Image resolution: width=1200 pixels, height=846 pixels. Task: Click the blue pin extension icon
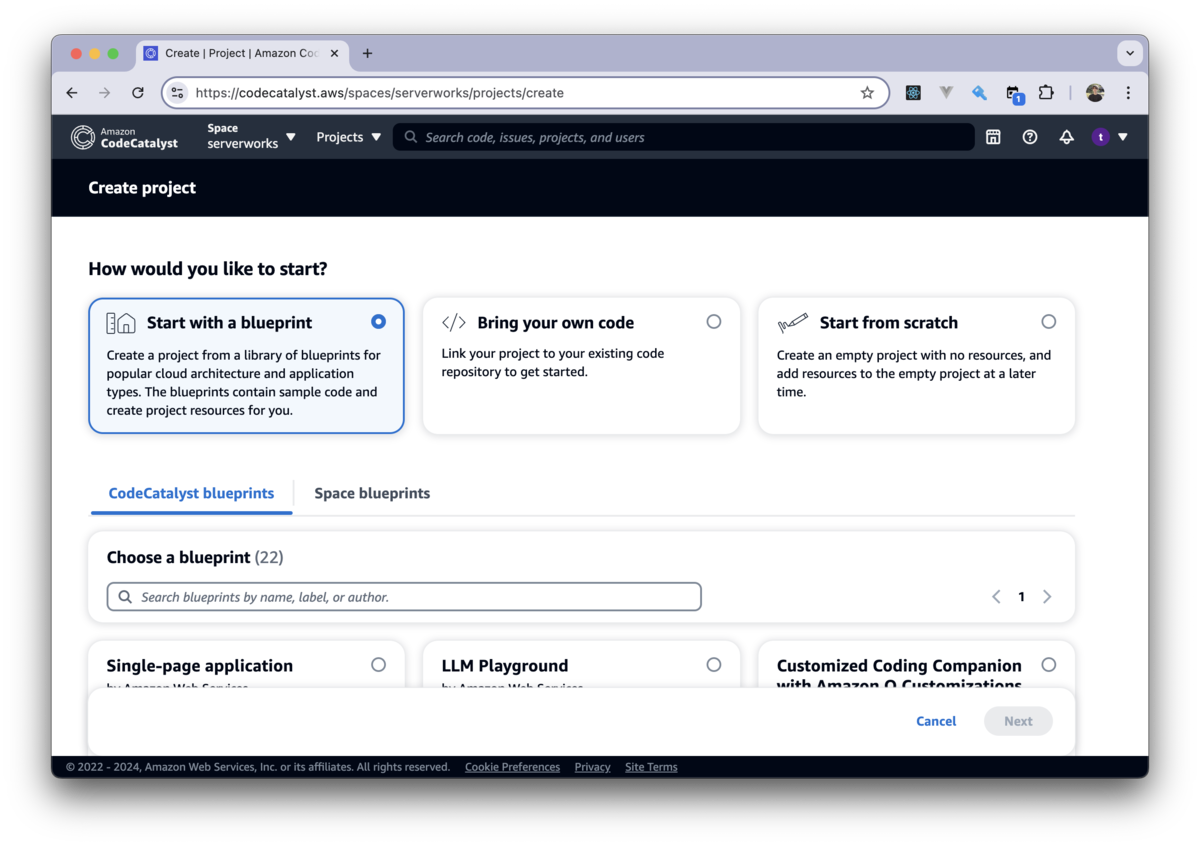(x=979, y=93)
